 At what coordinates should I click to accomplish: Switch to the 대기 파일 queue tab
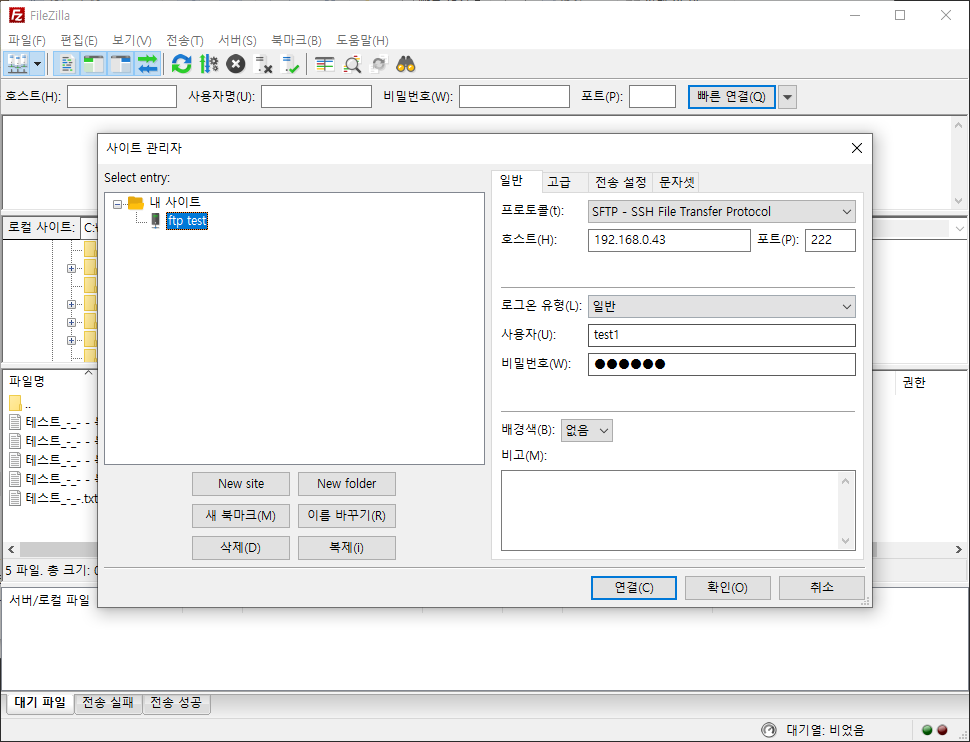[40, 703]
